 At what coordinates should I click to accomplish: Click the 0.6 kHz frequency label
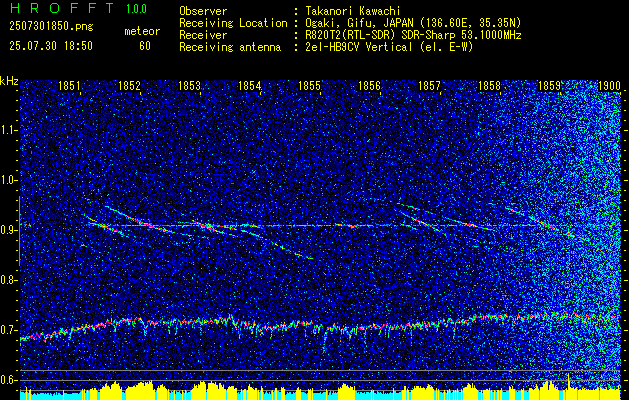click(9, 380)
